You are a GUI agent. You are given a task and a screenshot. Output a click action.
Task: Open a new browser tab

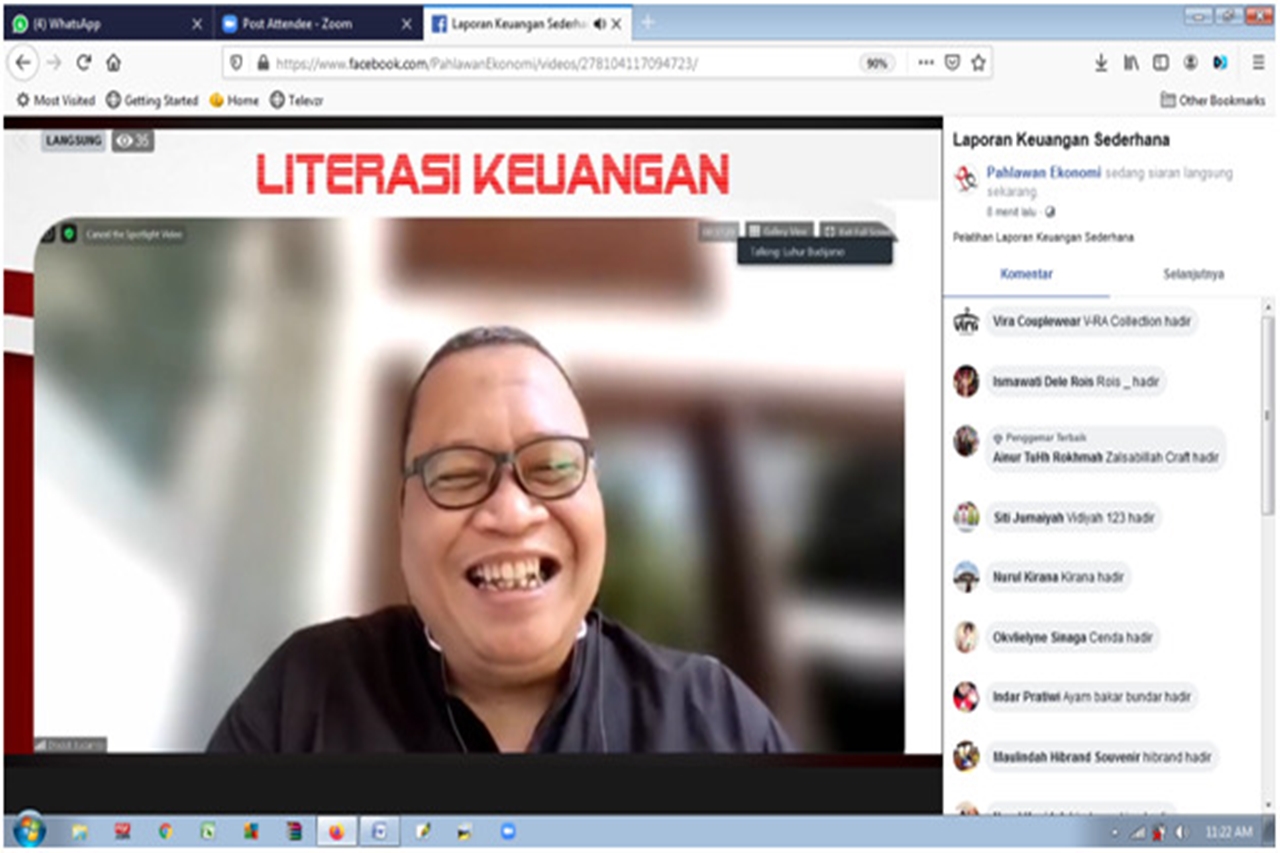(x=647, y=22)
